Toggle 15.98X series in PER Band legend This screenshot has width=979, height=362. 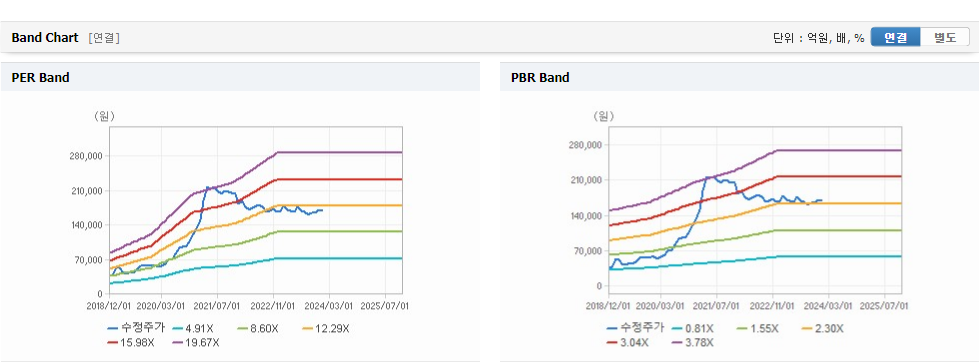pos(132,342)
